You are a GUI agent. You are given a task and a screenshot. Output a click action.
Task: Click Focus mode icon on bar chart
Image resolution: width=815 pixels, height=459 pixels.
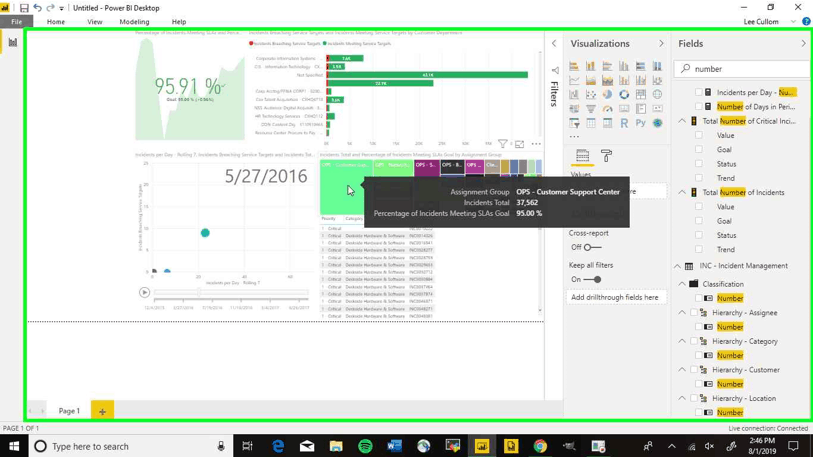[519, 144]
